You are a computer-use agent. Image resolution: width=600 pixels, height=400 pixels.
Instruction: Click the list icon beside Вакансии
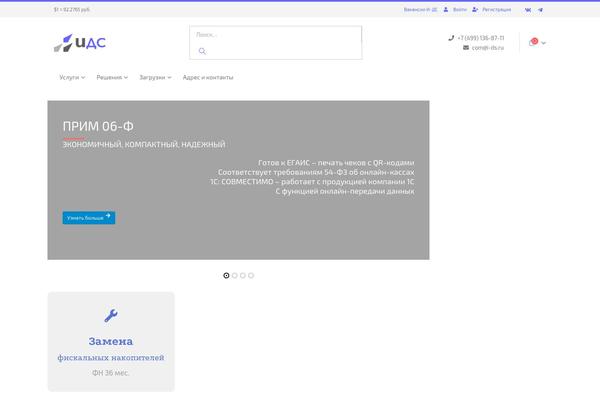[434, 10]
